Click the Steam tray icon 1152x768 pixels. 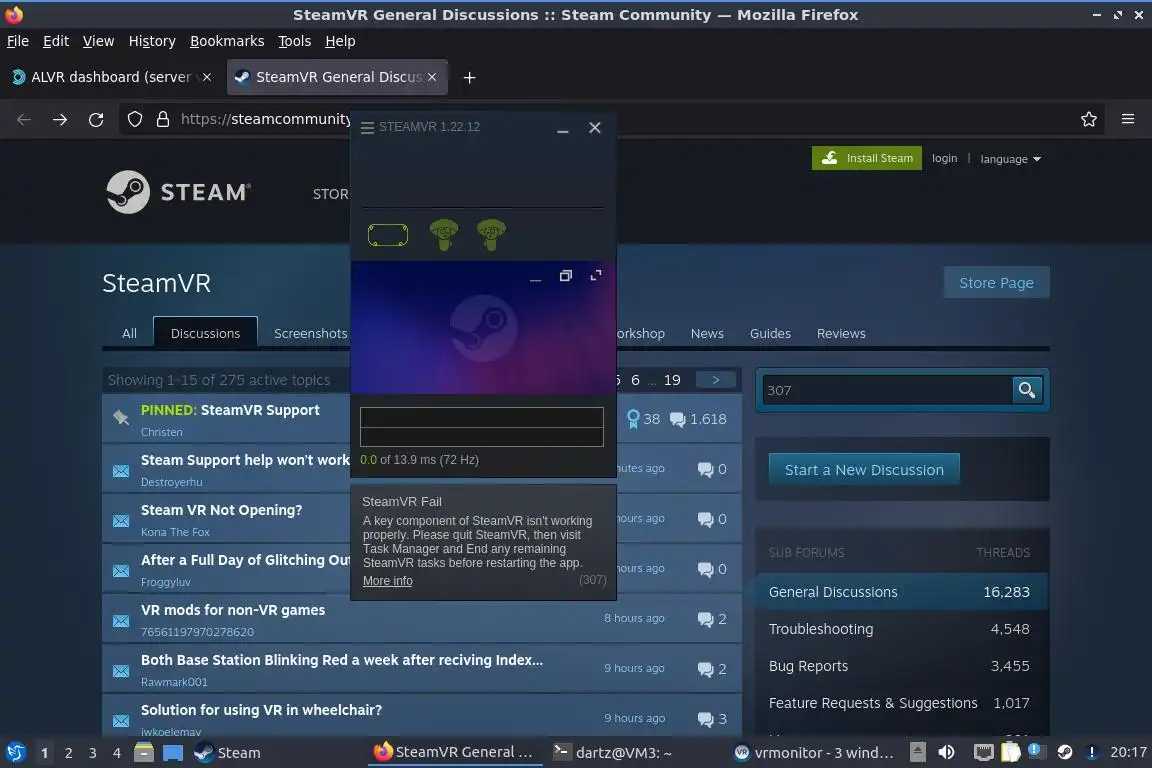tap(1065, 752)
